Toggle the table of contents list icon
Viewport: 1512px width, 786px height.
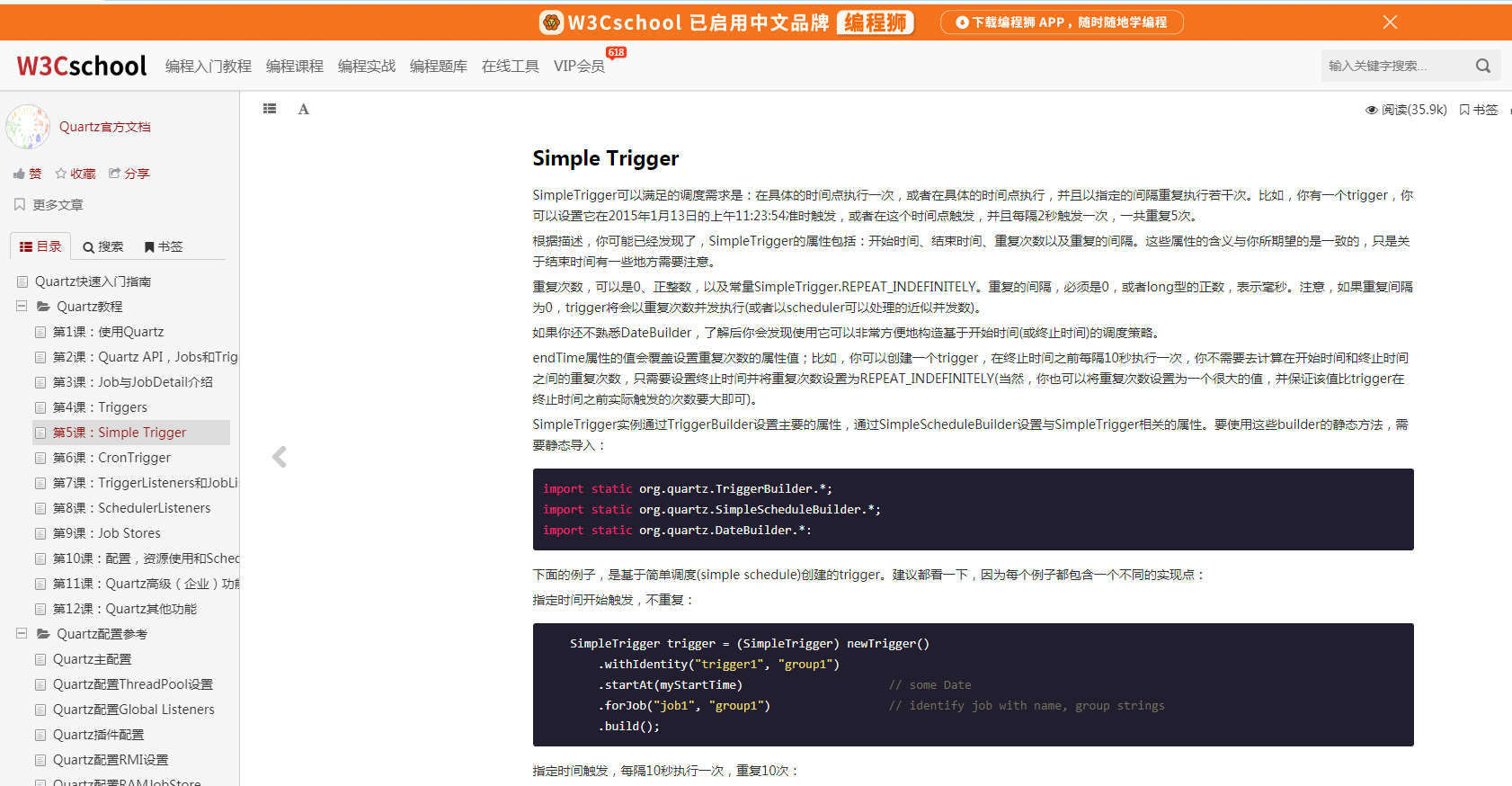tap(270, 109)
